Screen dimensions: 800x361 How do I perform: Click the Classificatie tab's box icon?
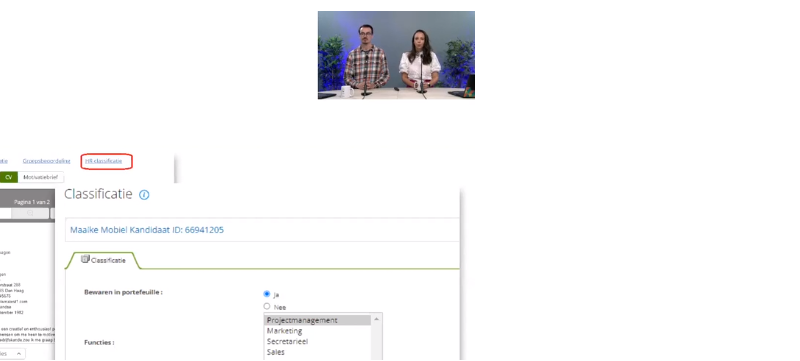pyautogui.click(x=85, y=259)
